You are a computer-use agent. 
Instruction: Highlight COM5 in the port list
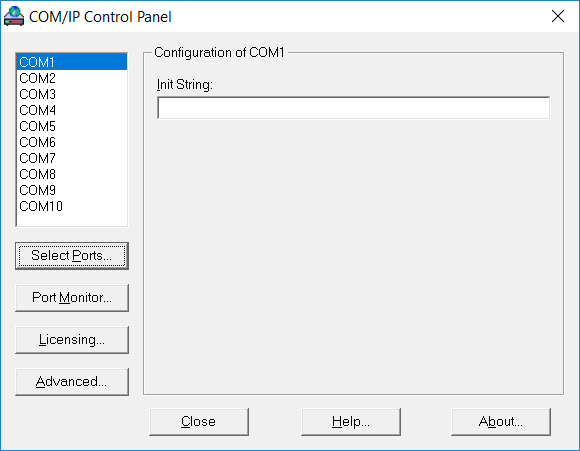point(72,126)
